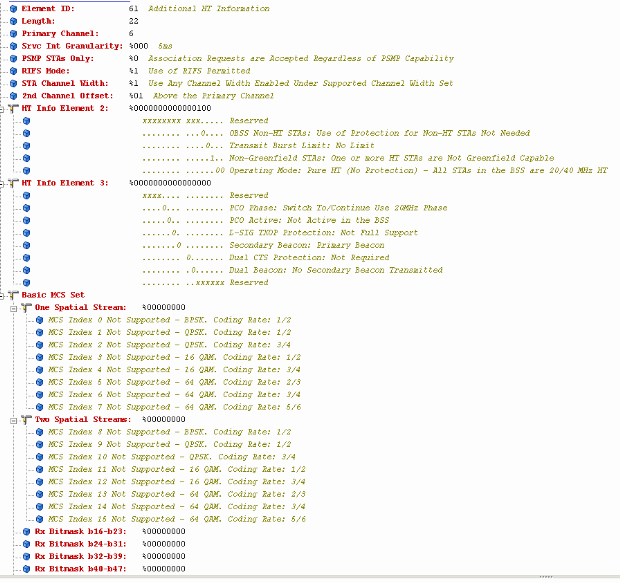620x583 pixels.
Task: Click the cube icon for PSMP STAs Only
Action: point(13,59)
